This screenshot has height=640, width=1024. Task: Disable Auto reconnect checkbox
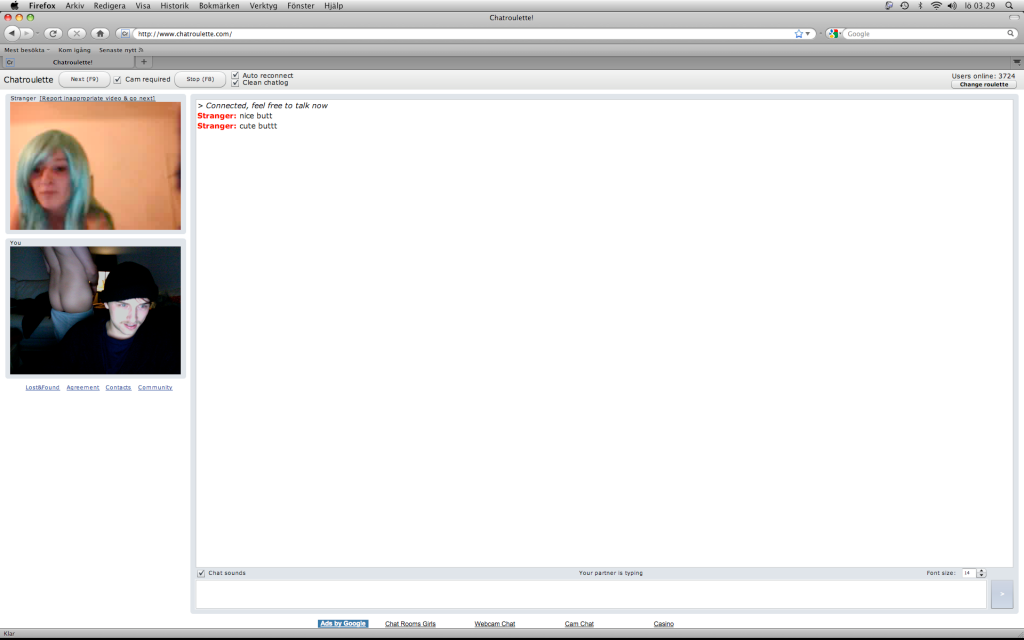(x=235, y=75)
